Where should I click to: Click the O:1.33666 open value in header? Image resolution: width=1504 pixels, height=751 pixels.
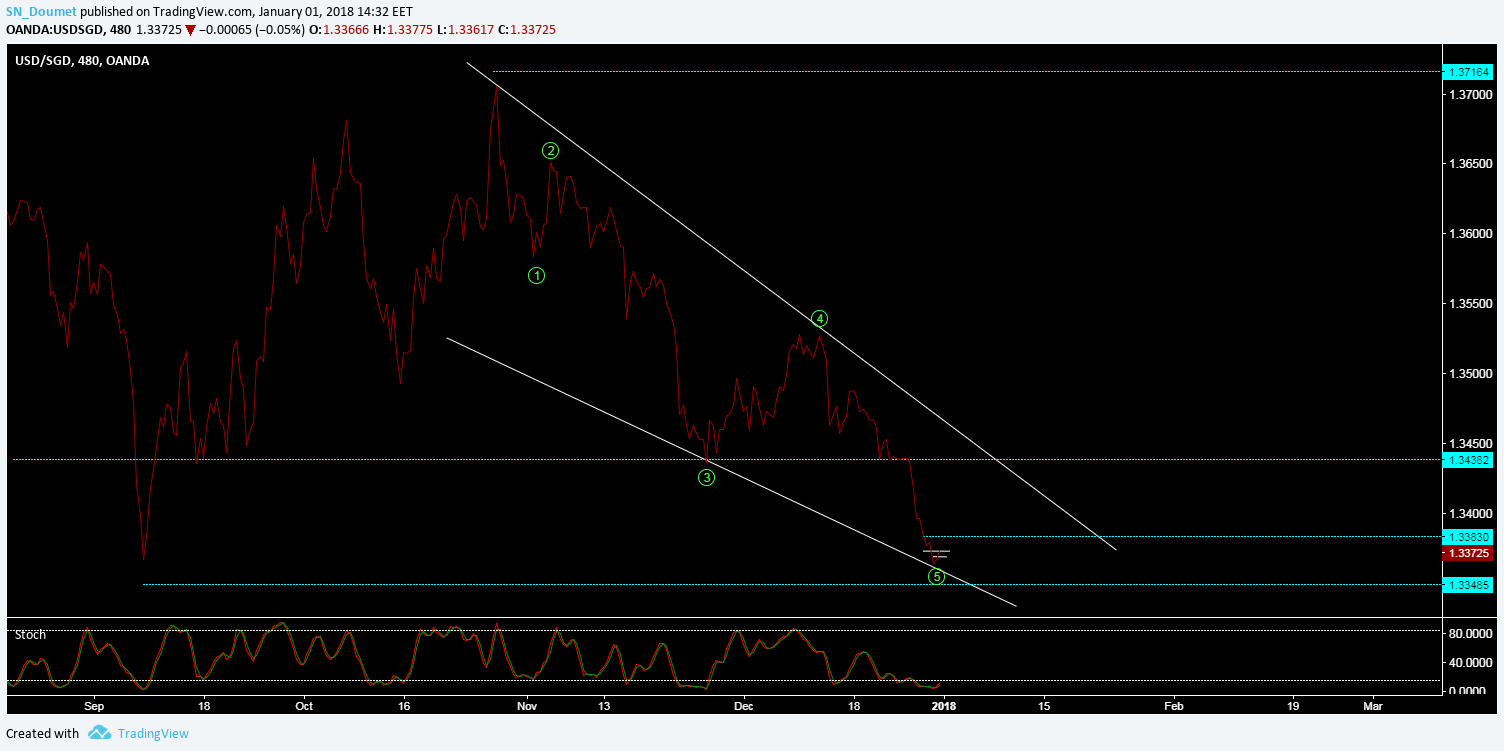coord(340,30)
